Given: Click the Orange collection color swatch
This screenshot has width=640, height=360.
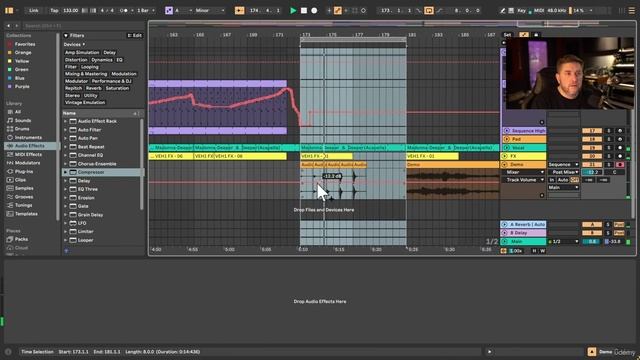Looking at the screenshot, I should coord(10,53).
